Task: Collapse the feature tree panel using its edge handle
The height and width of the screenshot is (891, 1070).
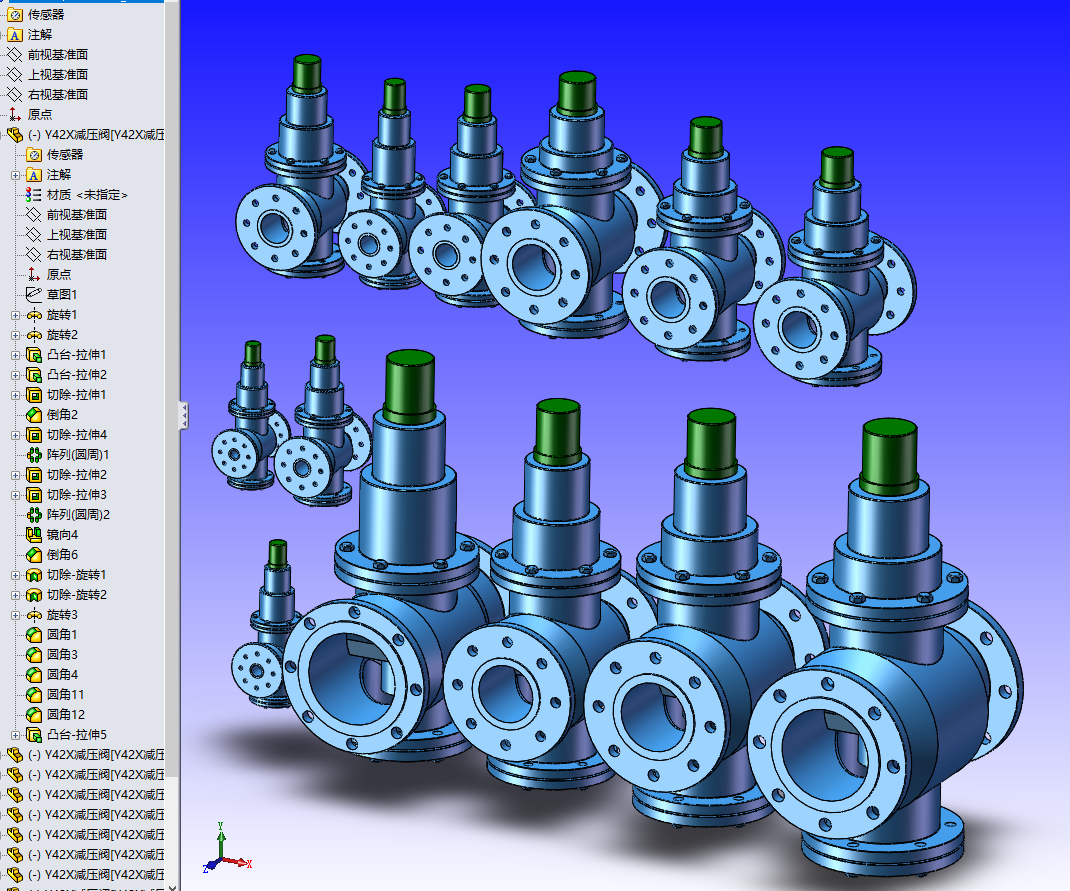Action: (x=184, y=415)
